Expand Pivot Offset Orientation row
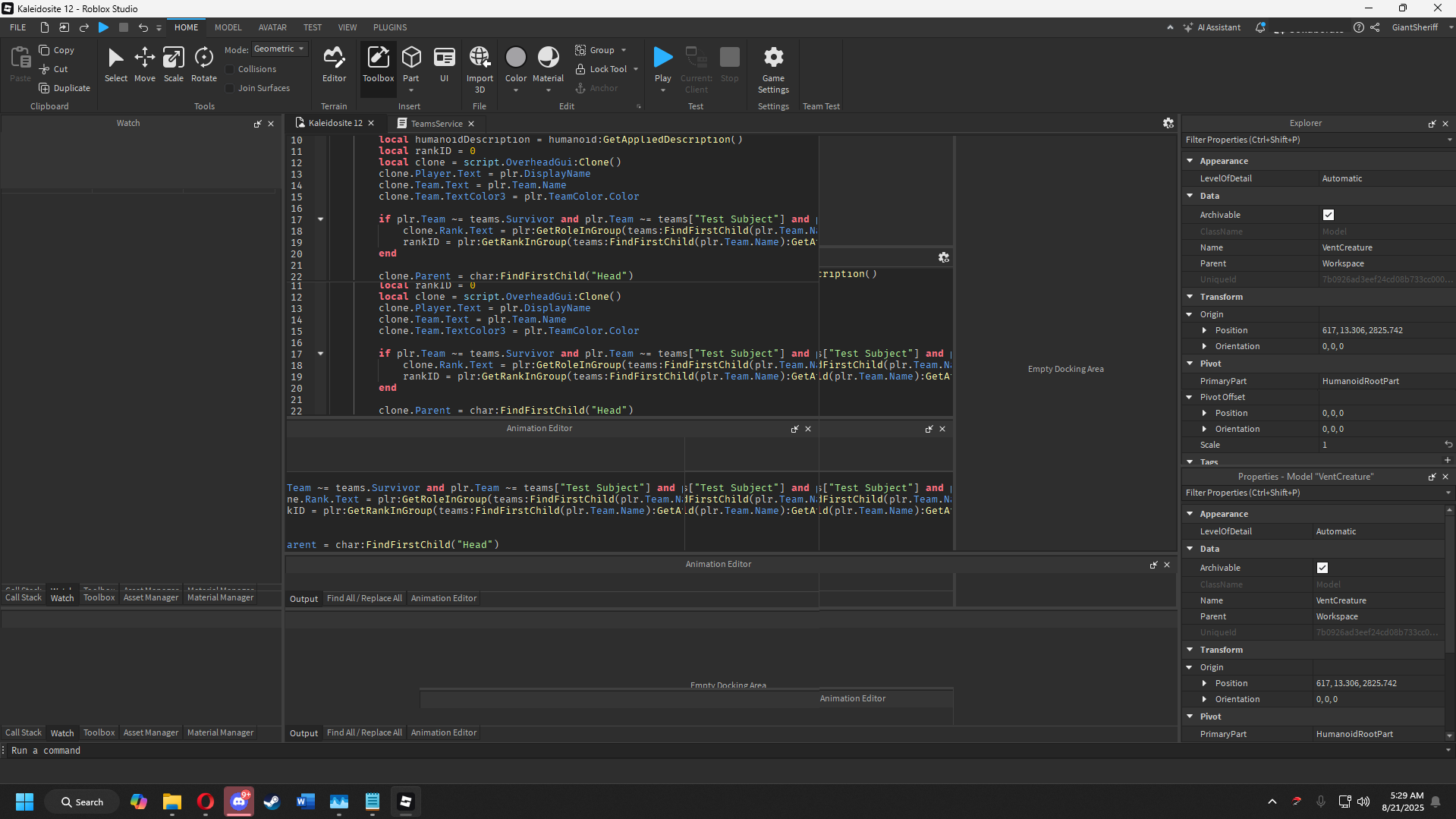Screen dimensions: 1456x819 pyautogui.click(x=1204, y=429)
